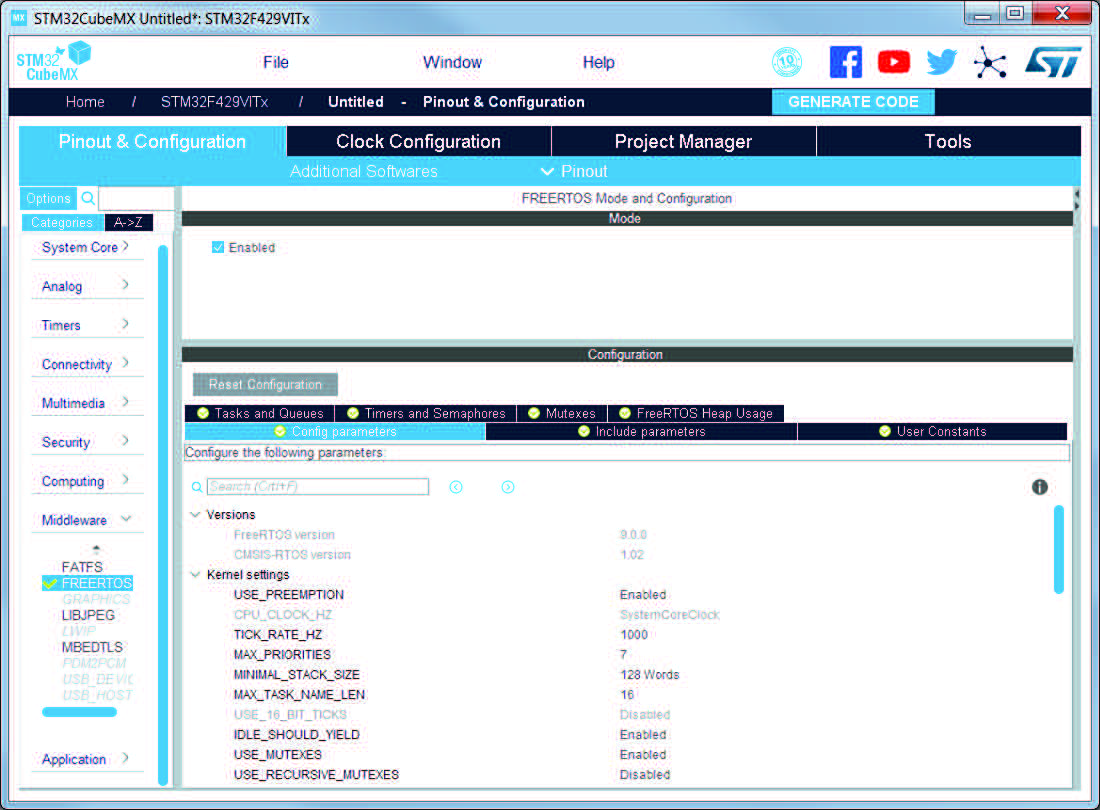Click the TICK_RATE_HZ value 1000
Screen dimensions: 1100x810
tap(633, 635)
